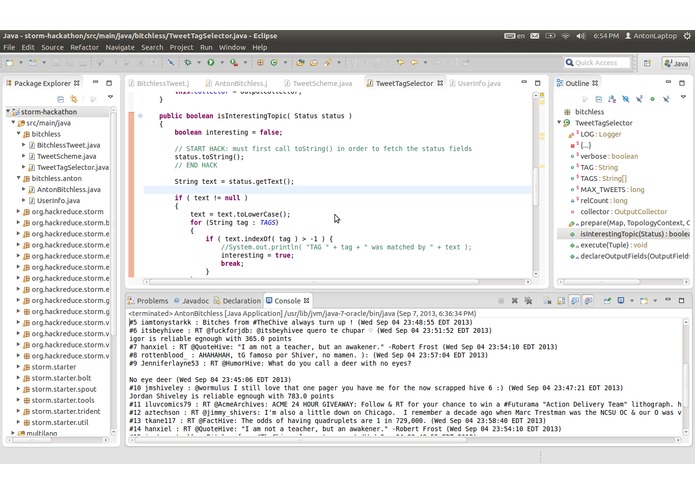The width and height of the screenshot is (695, 494).
Task: Expand the BitchlessTweet.java tree node
Action: 23,145
